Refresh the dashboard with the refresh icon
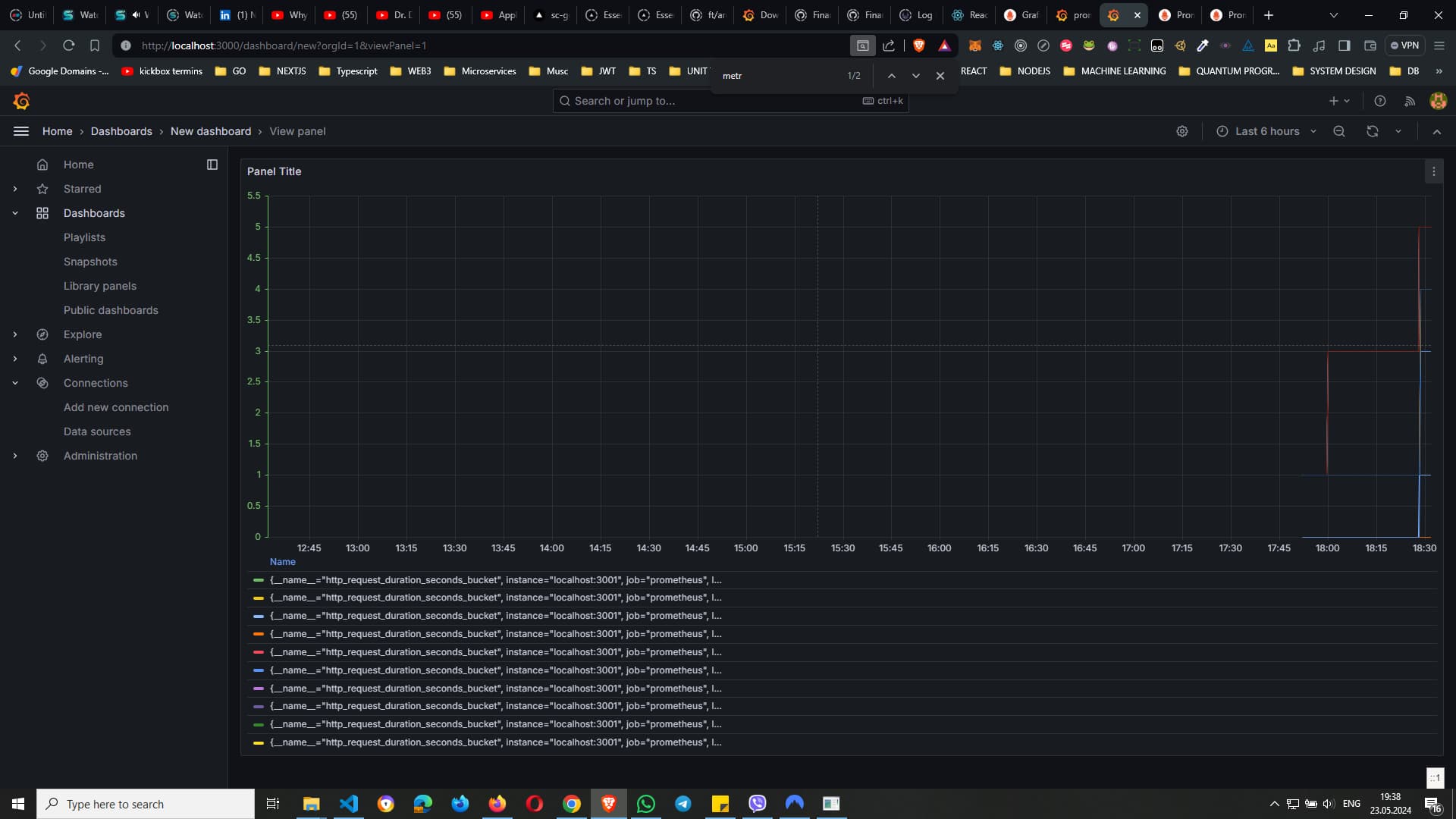Screen dimensions: 1456x819 (x=1372, y=131)
